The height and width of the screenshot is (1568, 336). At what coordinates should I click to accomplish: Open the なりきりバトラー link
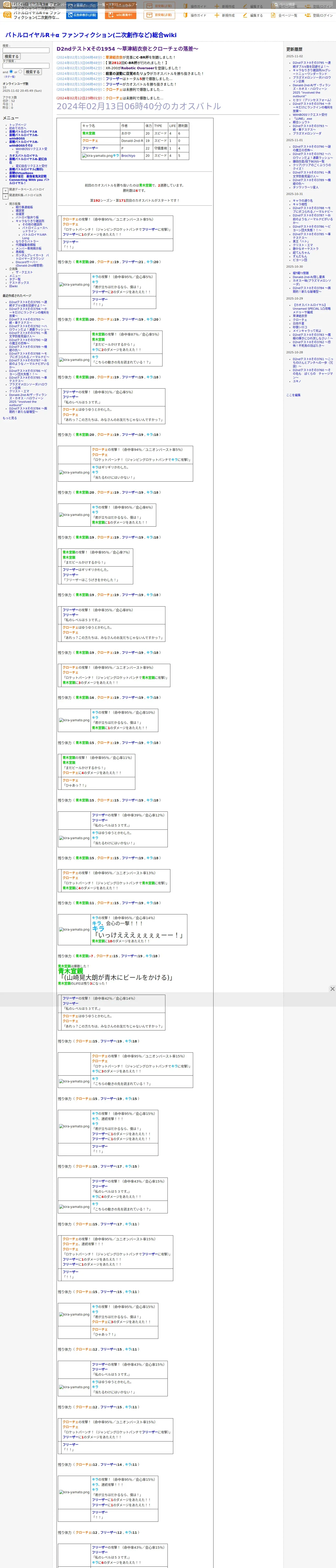tap(27, 242)
